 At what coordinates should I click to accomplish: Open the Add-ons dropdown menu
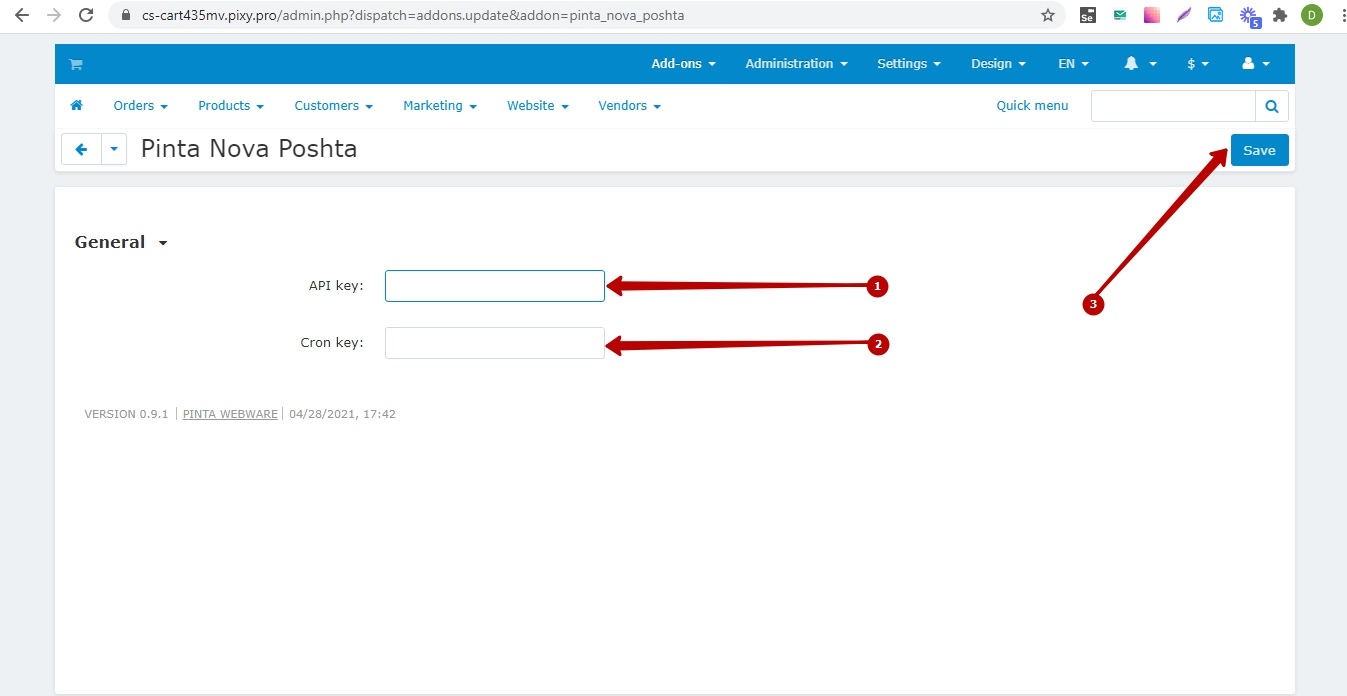click(683, 63)
